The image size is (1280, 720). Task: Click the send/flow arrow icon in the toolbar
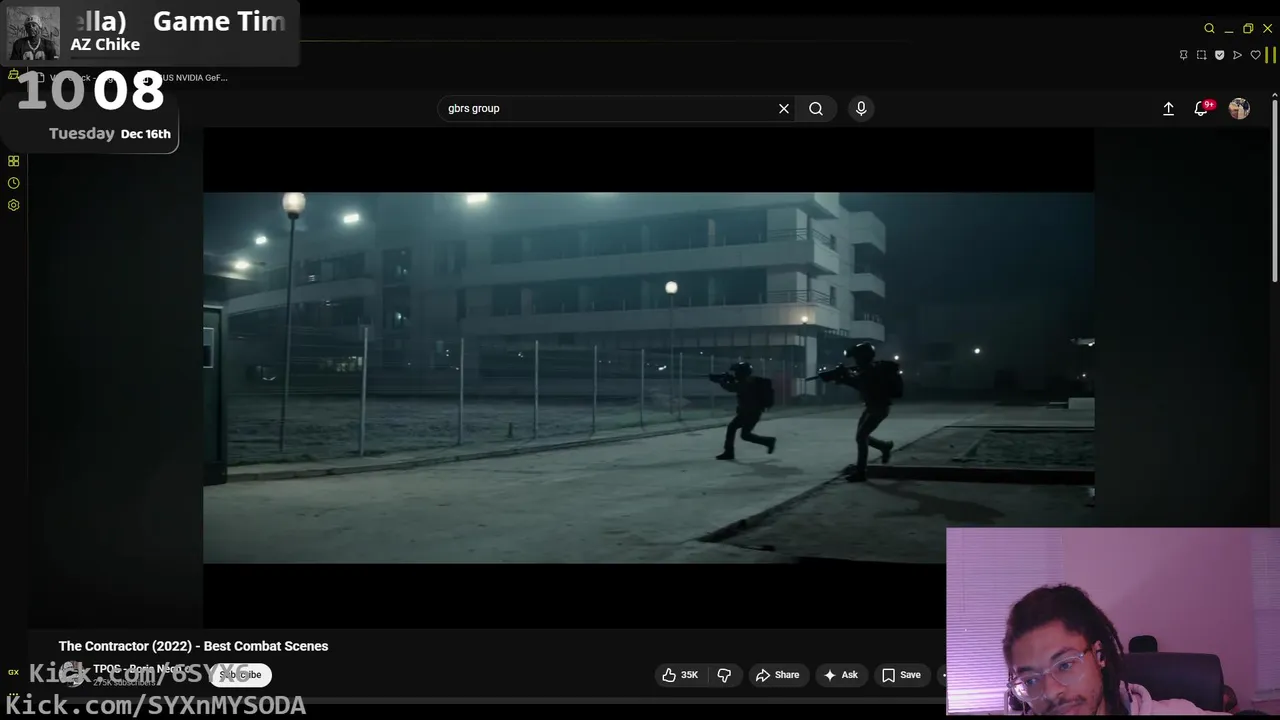coord(1237,55)
